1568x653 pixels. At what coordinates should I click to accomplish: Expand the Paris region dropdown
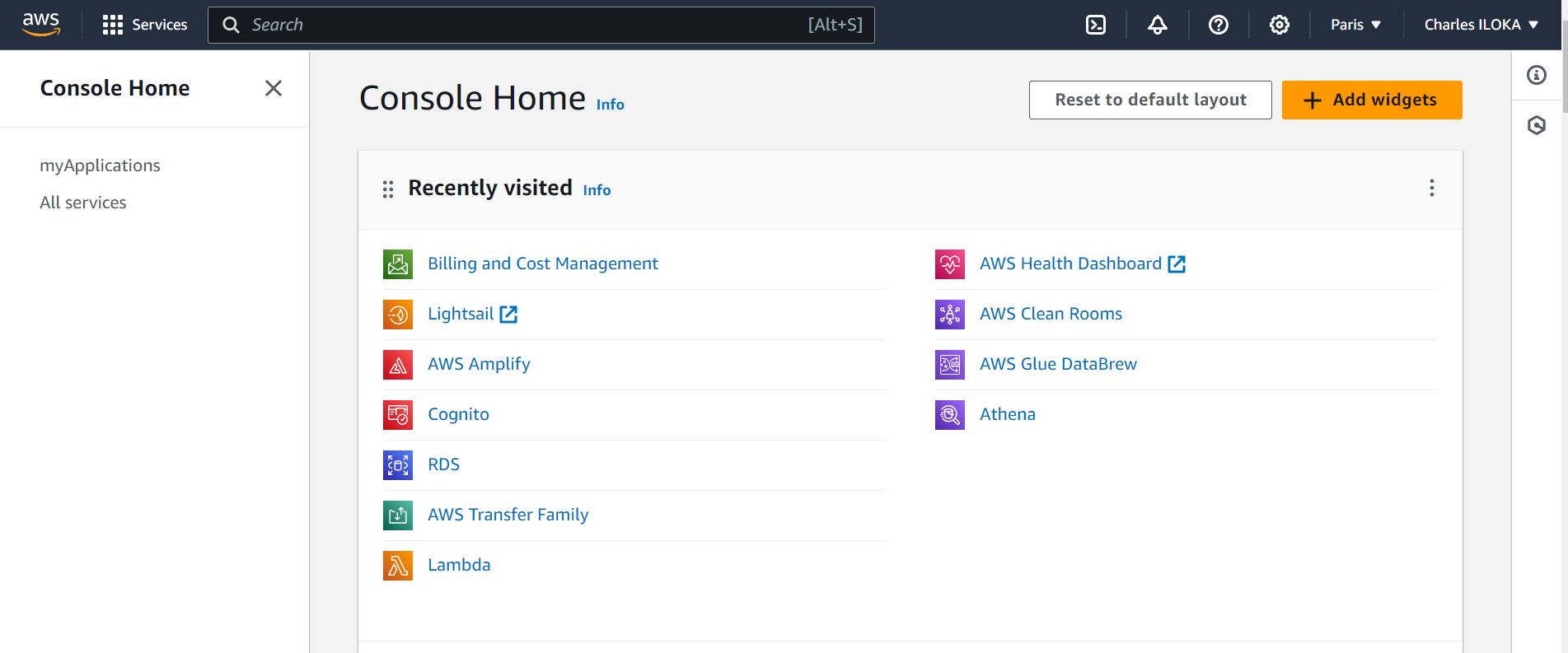point(1355,25)
